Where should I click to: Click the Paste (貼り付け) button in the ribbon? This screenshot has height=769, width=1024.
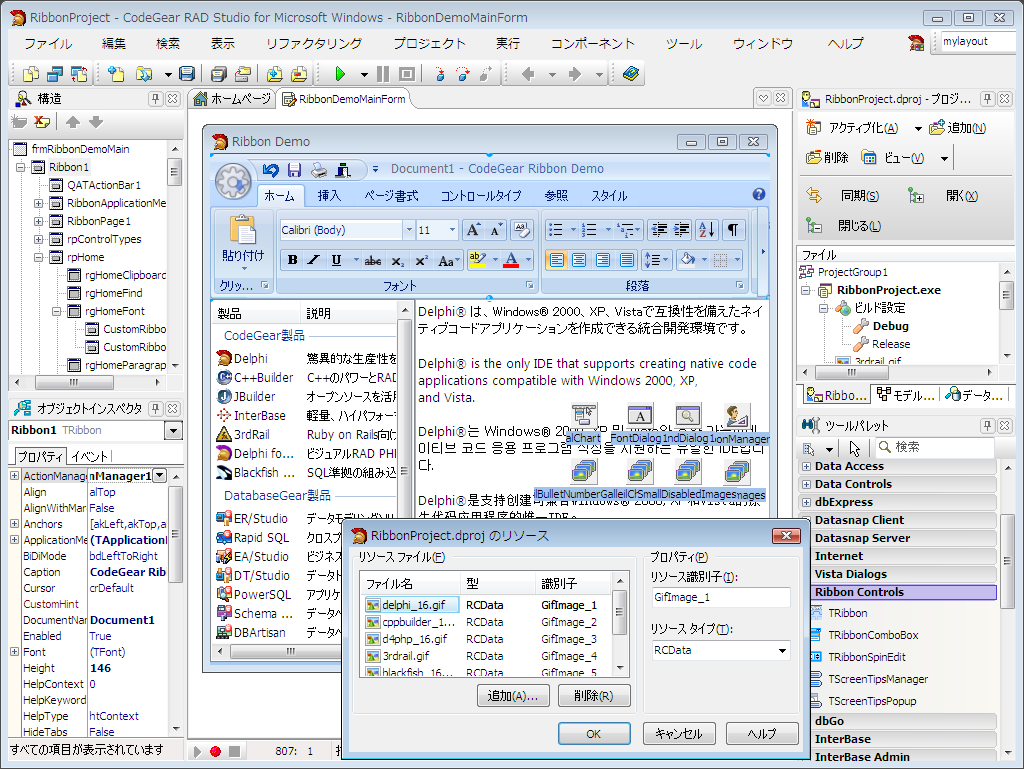coord(243,242)
